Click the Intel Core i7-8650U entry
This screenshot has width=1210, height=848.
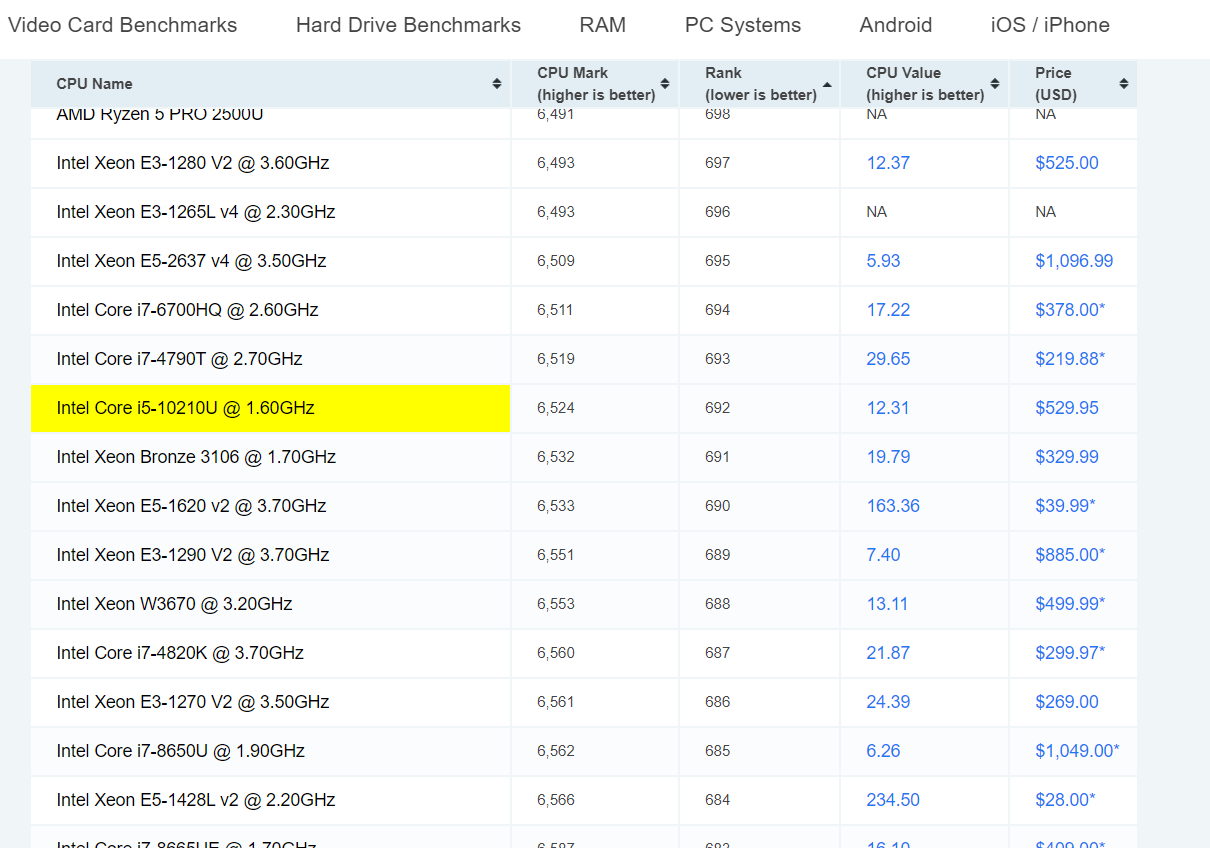[181, 751]
